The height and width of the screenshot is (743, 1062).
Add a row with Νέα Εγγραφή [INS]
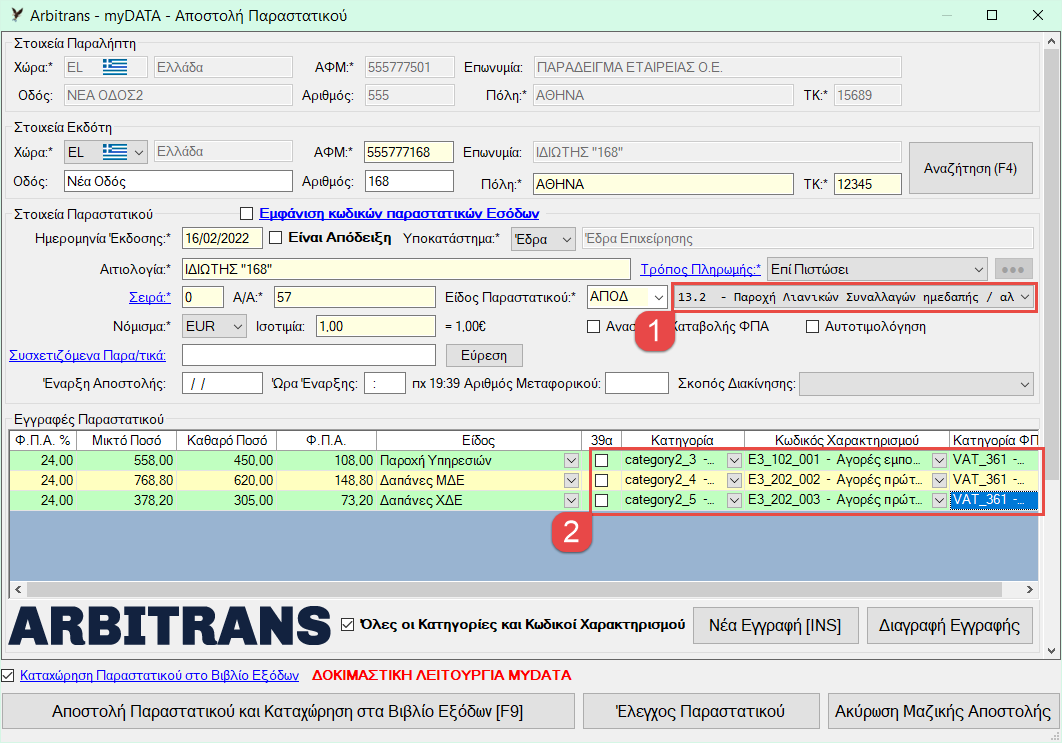(x=775, y=625)
